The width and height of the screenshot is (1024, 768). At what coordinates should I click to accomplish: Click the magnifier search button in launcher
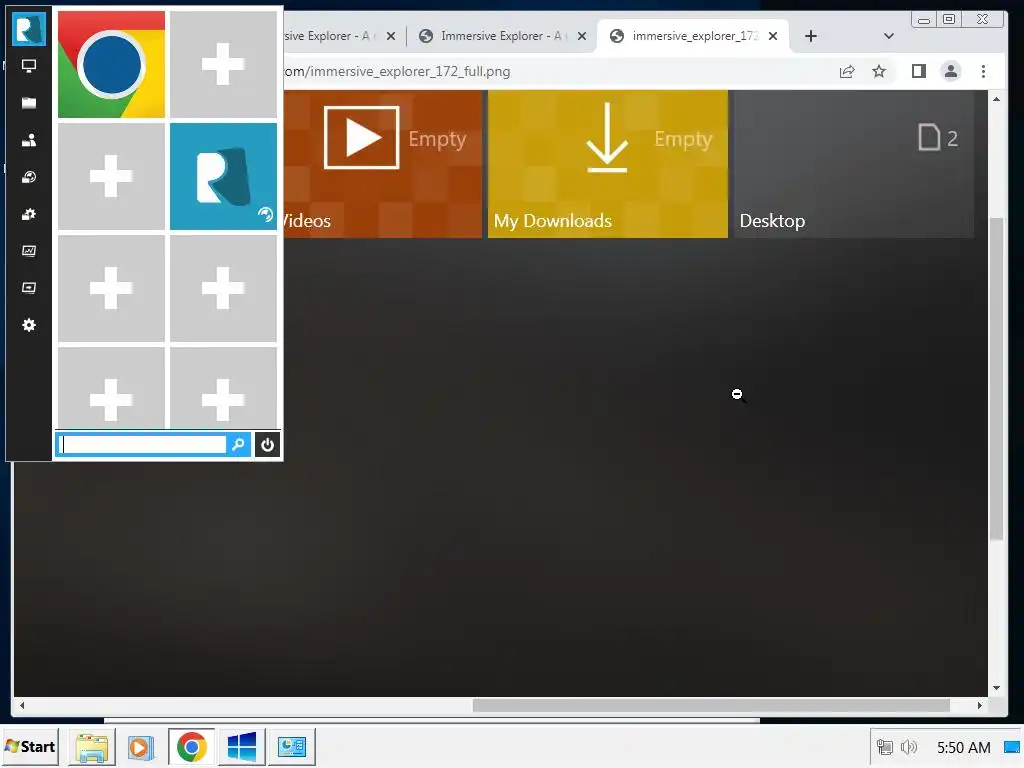(x=238, y=445)
